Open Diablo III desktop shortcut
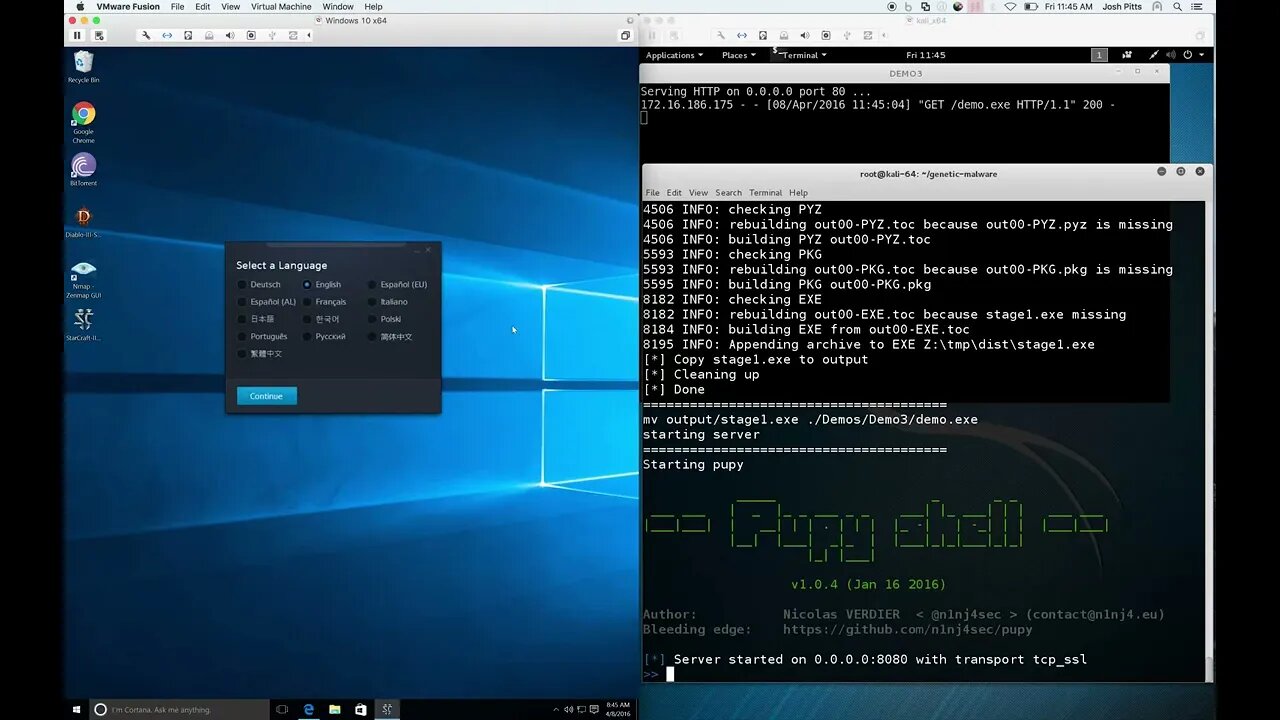Screen dimensions: 1280x720 tap(84, 222)
